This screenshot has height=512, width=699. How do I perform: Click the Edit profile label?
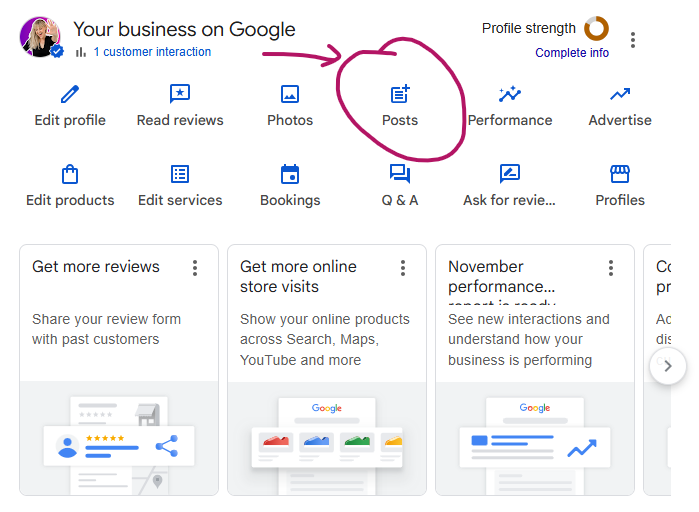(x=70, y=120)
